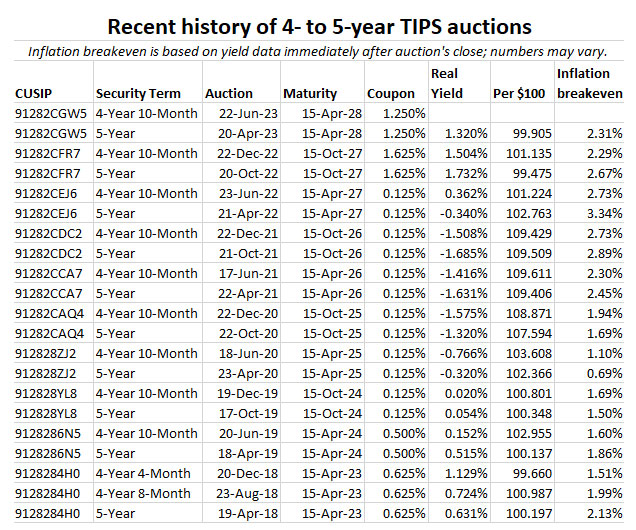Click the 20-Apr-23 auction date cell

pyautogui.click(x=238, y=133)
